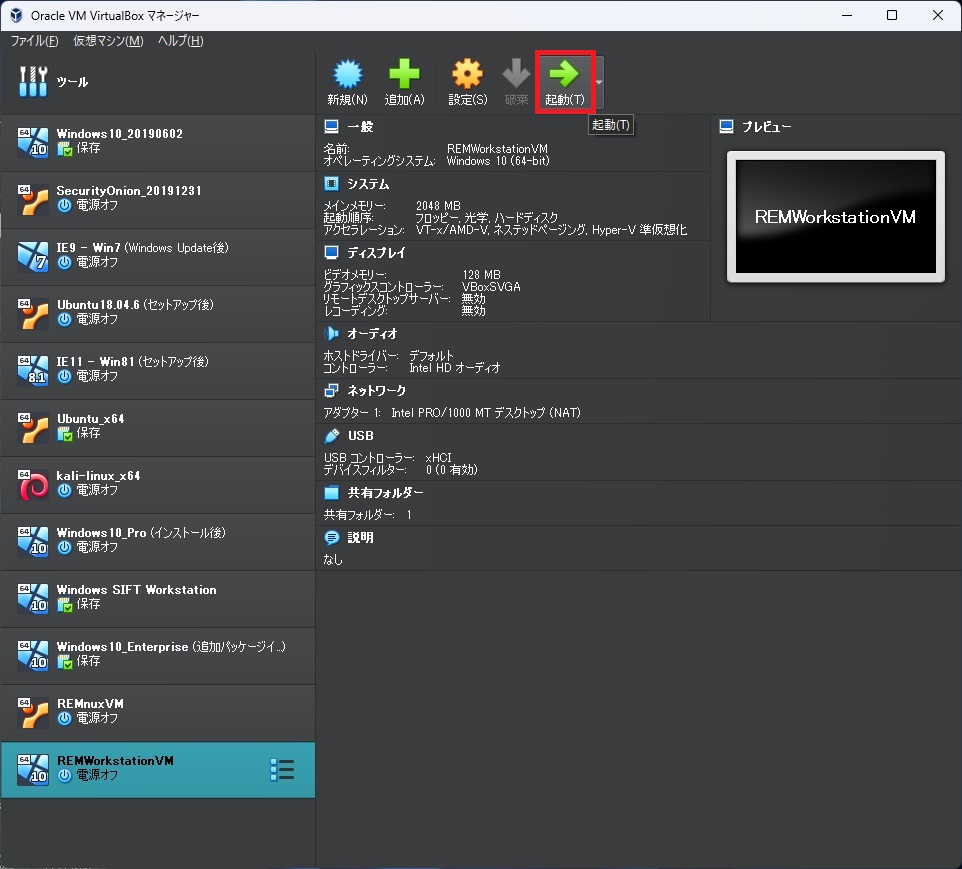
Task: Click the プレビュー section header
Action: tap(767, 127)
